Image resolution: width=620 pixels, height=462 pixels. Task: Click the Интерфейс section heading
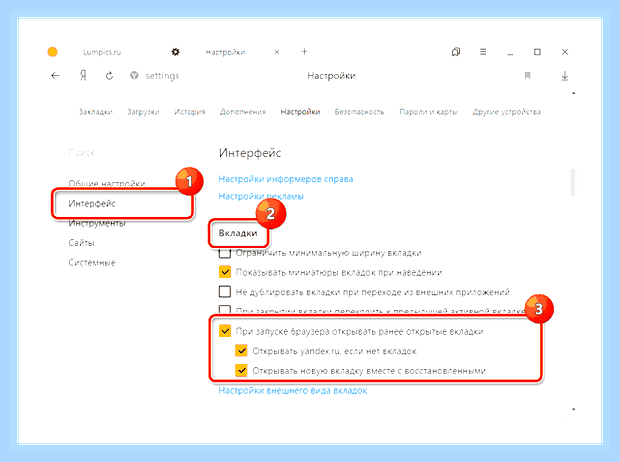(x=250, y=153)
